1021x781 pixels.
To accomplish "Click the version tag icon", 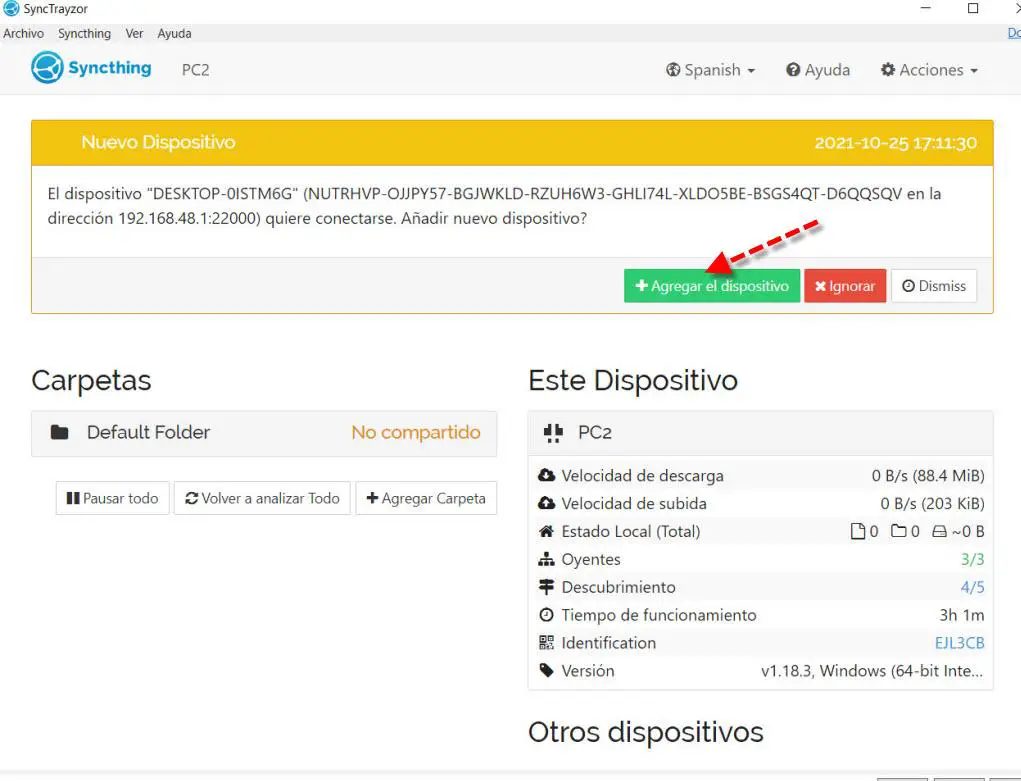I will click(x=546, y=670).
